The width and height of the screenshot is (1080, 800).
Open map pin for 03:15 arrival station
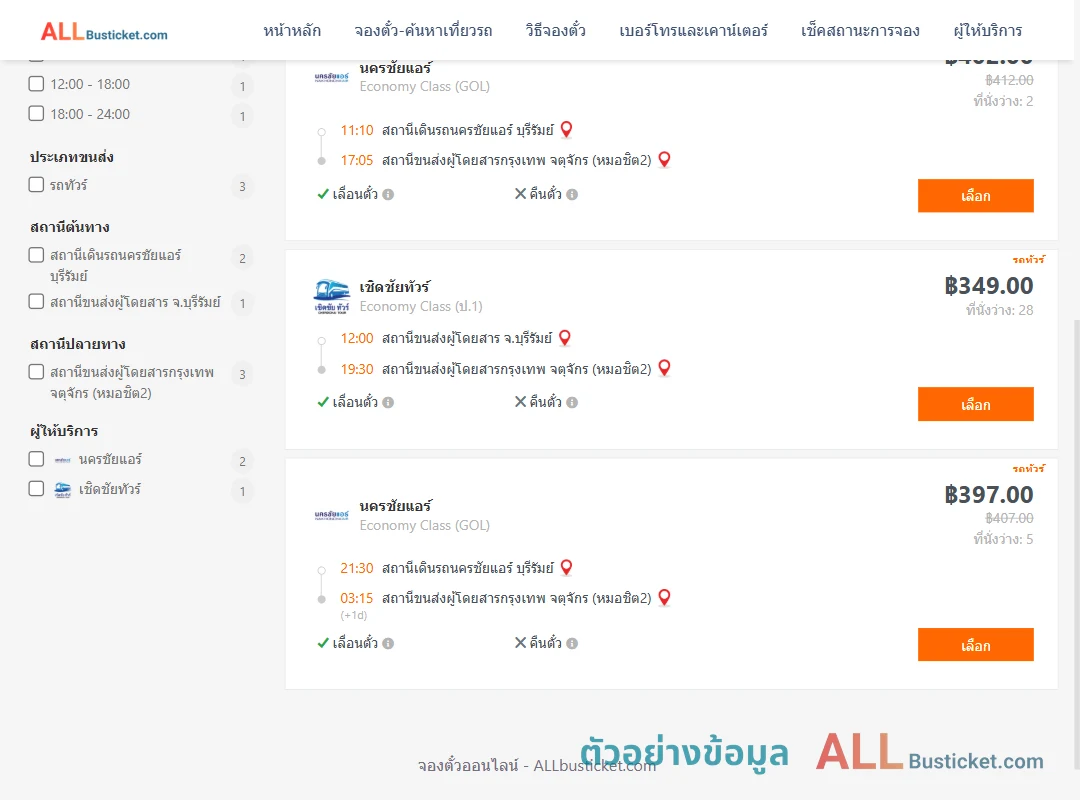pyautogui.click(x=664, y=597)
